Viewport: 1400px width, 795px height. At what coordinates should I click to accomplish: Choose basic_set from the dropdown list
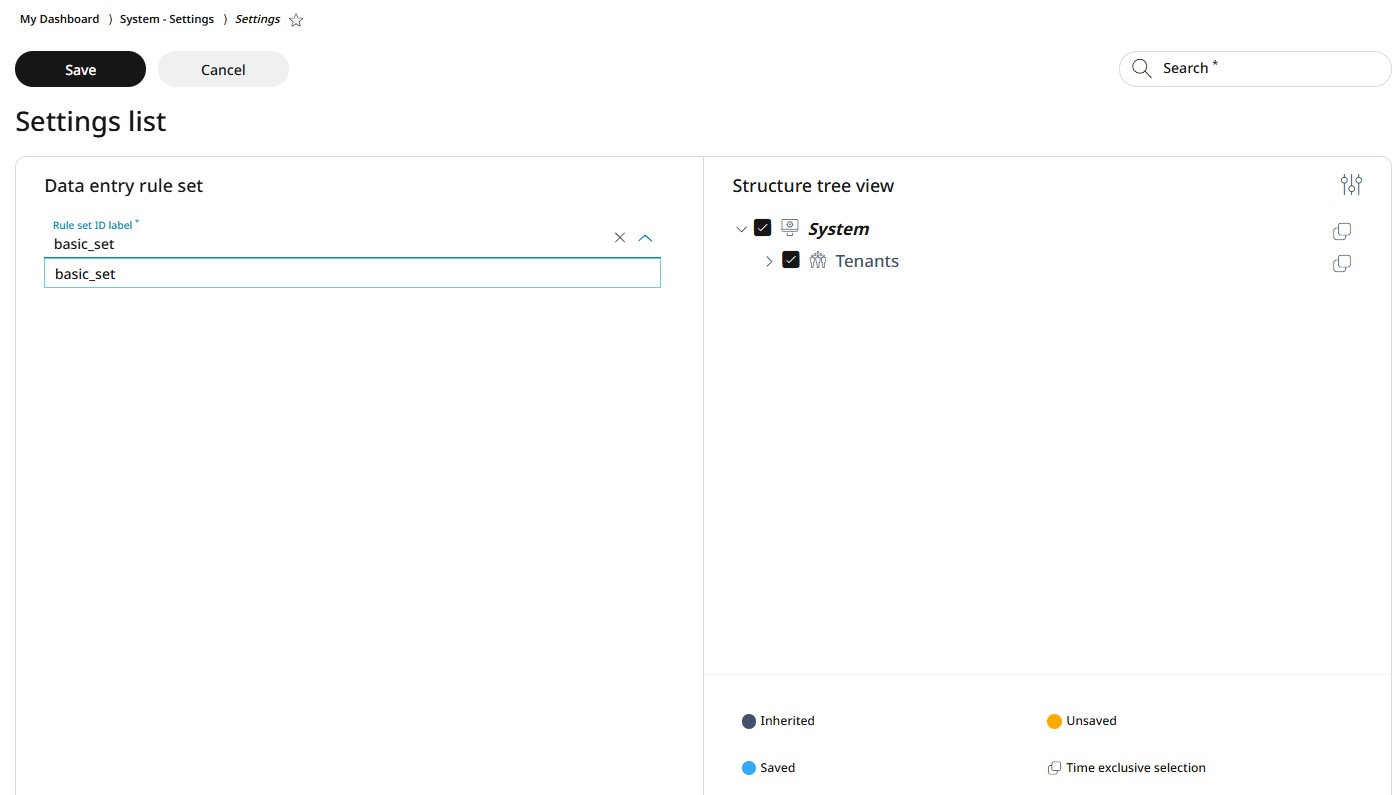(352, 273)
